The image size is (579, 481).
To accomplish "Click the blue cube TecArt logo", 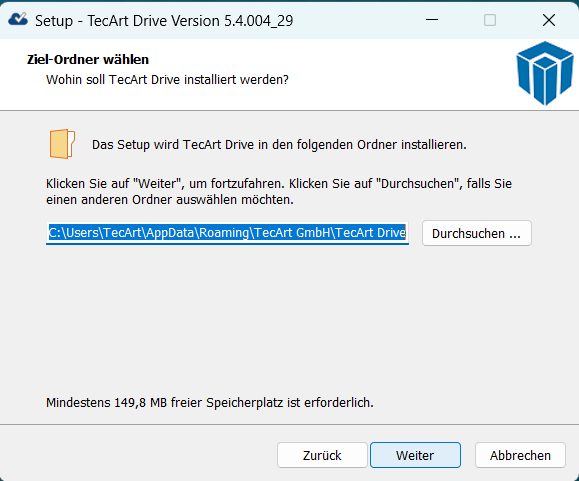I will coord(545,73).
